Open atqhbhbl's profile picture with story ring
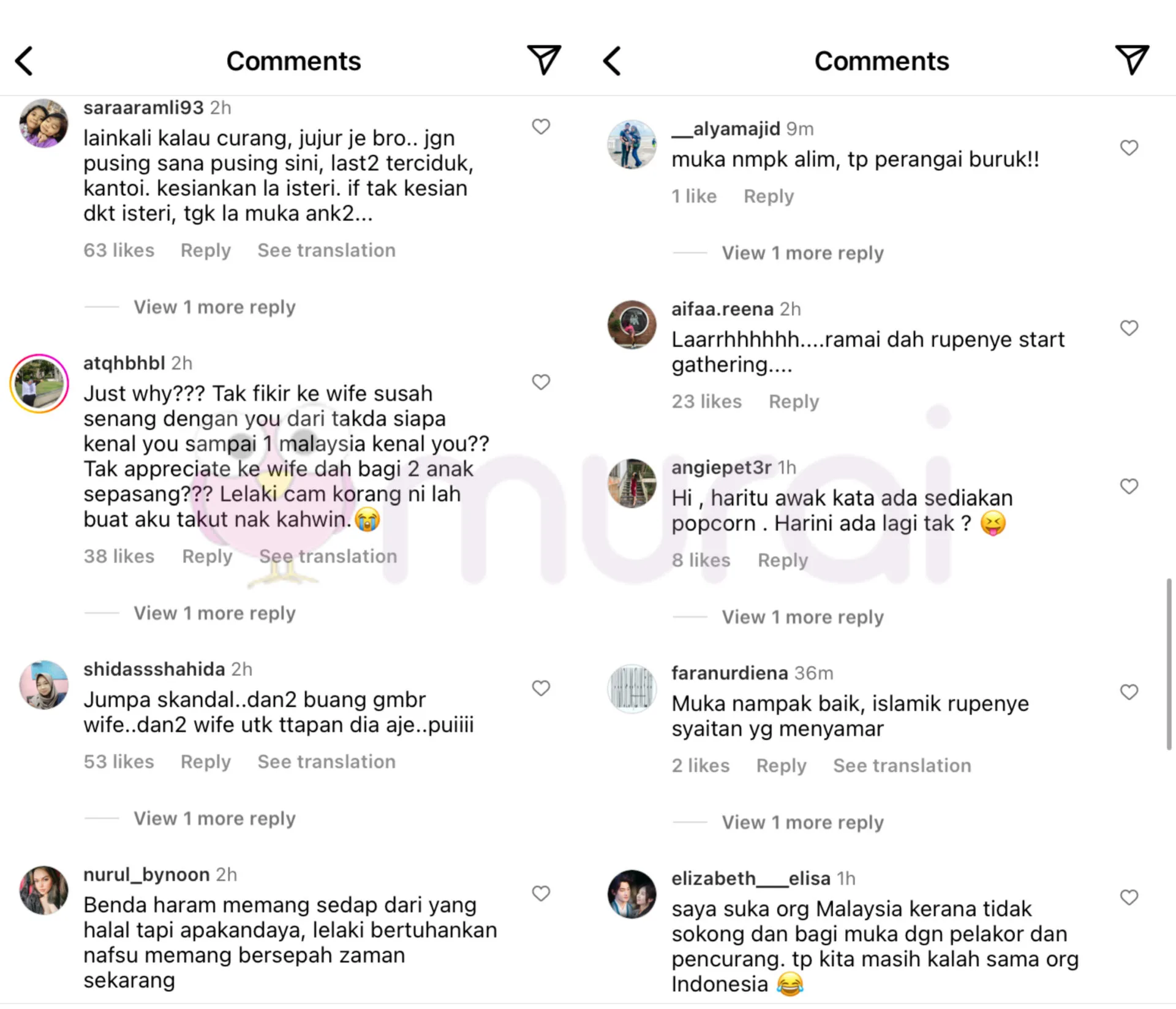 [x=39, y=384]
